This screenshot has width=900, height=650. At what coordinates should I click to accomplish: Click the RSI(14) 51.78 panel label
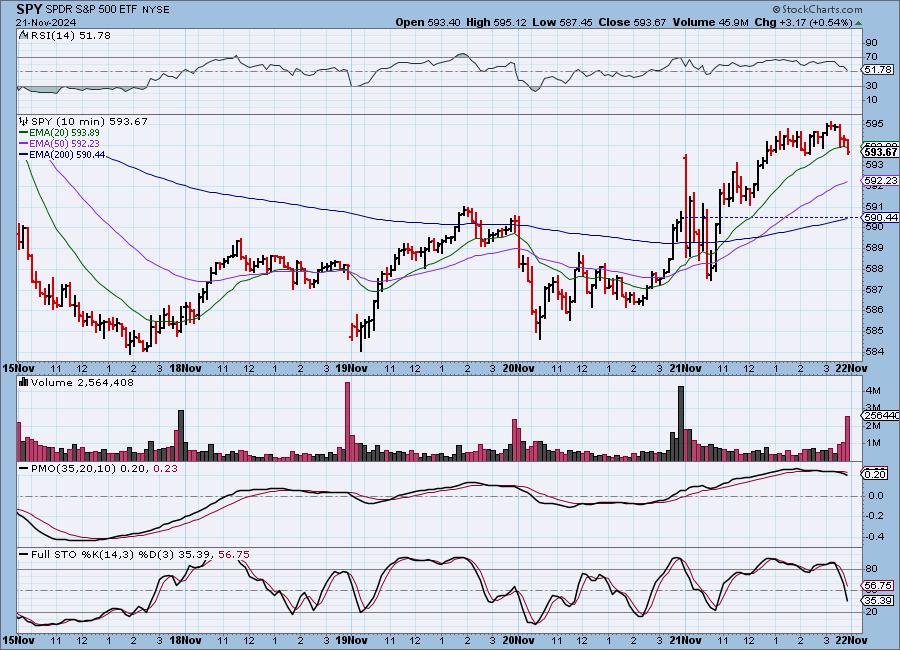tap(71, 36)
